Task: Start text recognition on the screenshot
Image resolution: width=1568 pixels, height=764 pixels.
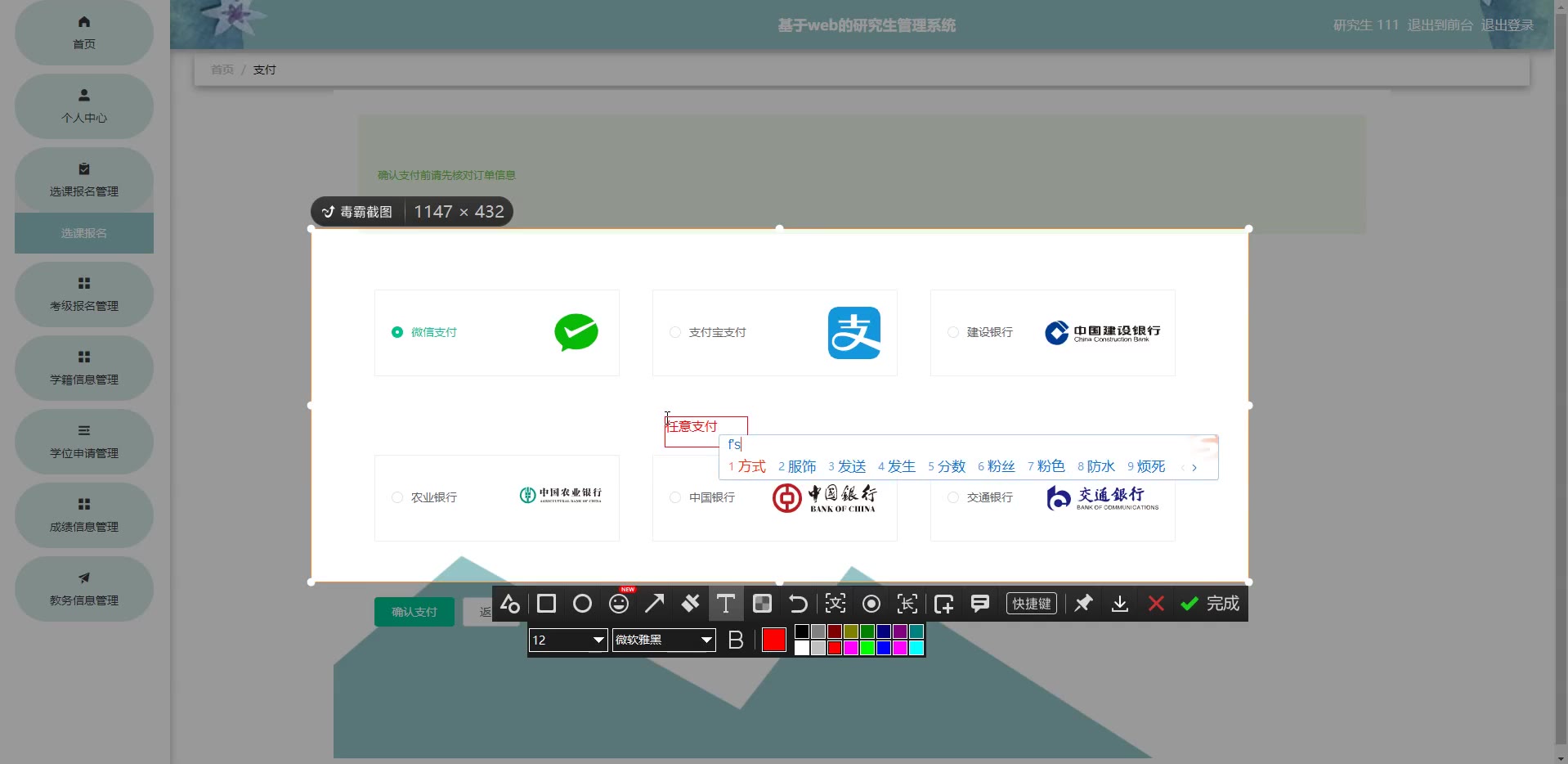Action: (x=836, y=604)
